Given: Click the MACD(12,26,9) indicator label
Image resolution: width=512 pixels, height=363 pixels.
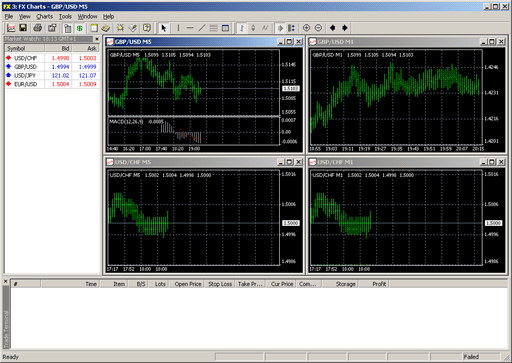Looking at the screenshot, I should click(126, 122).
